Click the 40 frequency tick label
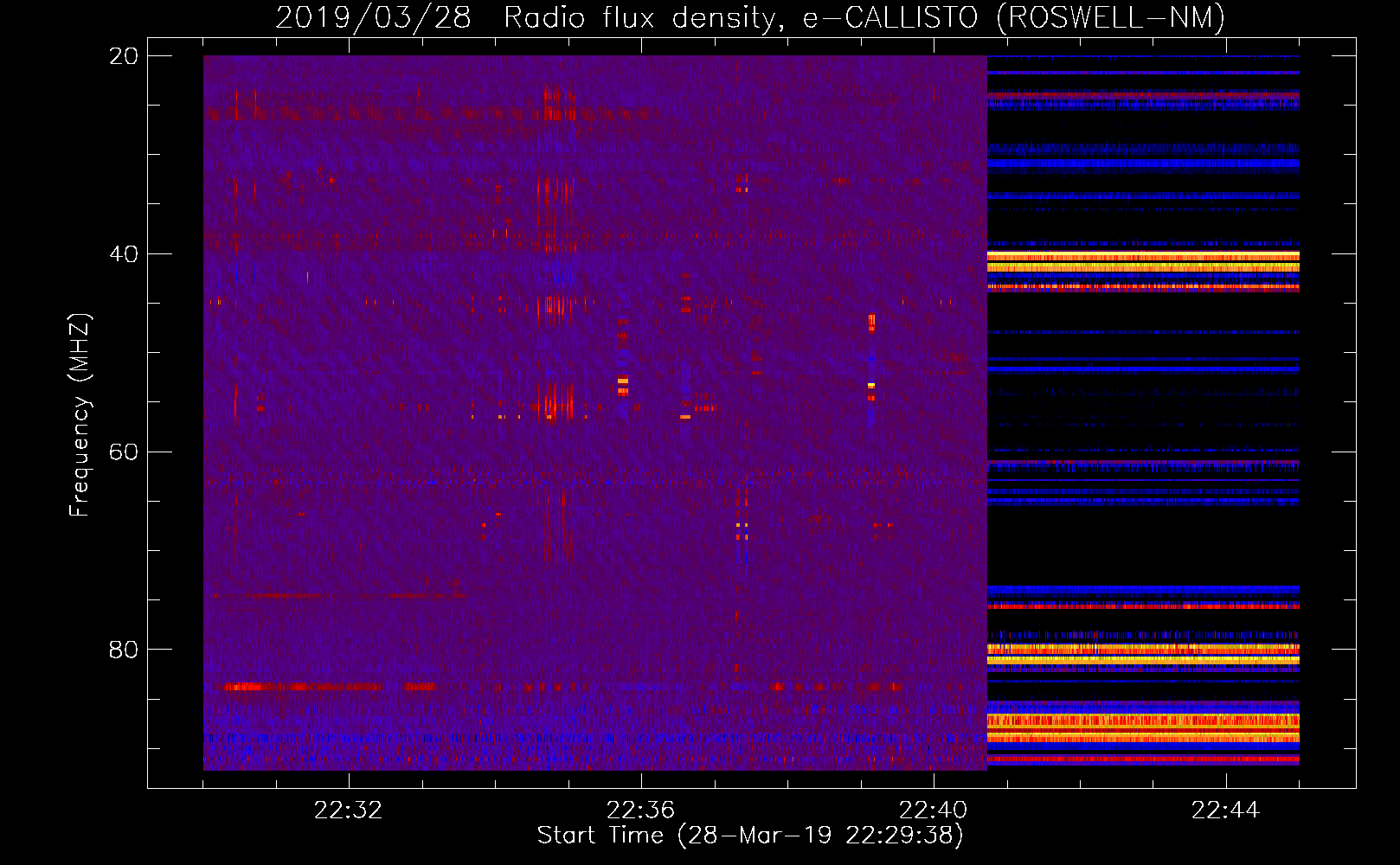The image size is (1400, 865). 124,254
